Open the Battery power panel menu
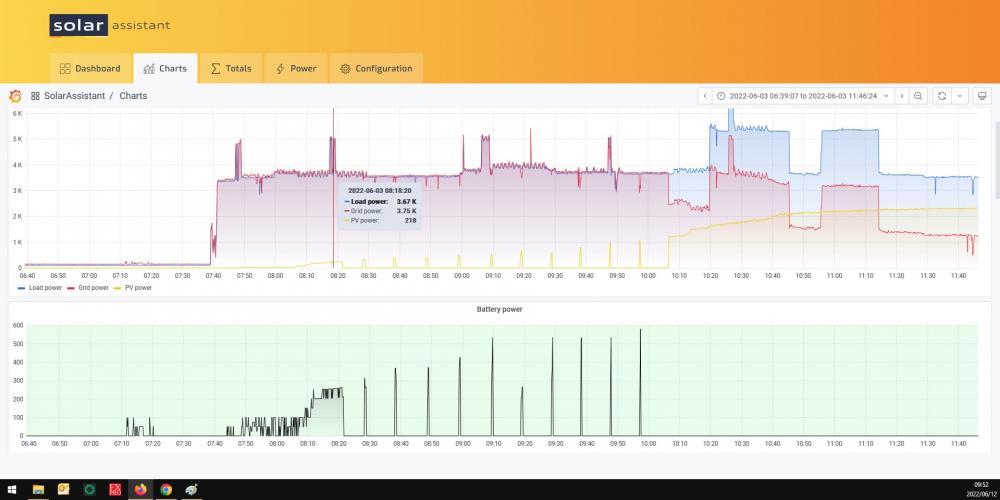The height and width of the screenshot is (500, 1000). pyautogui.click(x=499, y=309)
